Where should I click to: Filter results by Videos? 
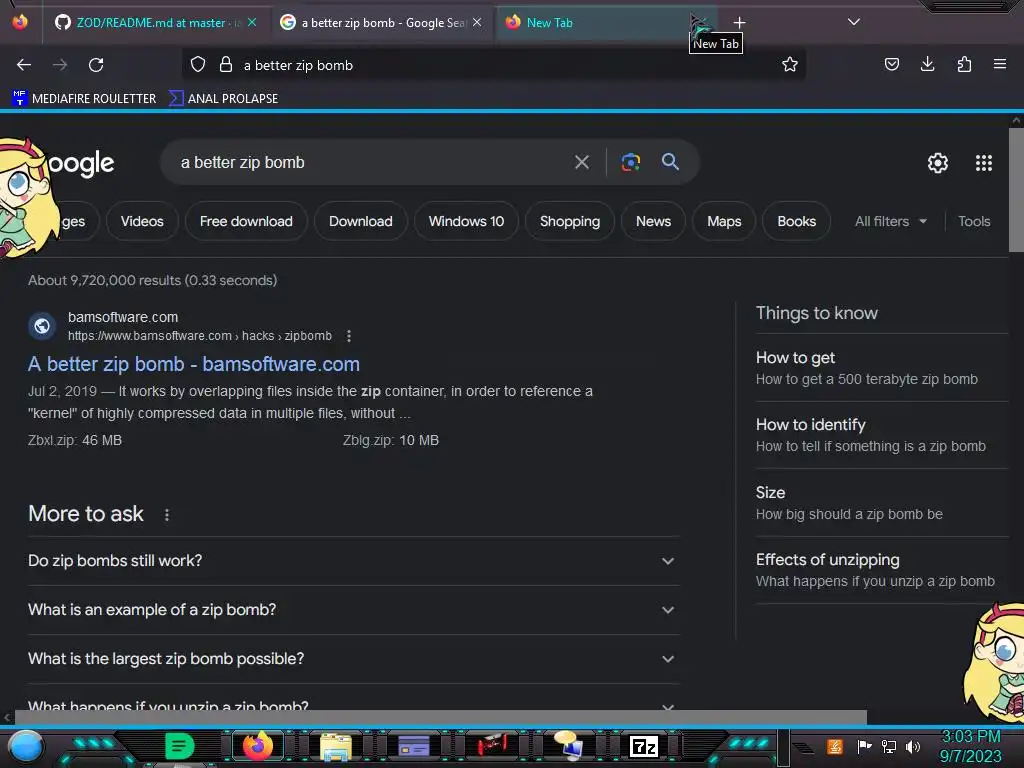coord(142,221)
